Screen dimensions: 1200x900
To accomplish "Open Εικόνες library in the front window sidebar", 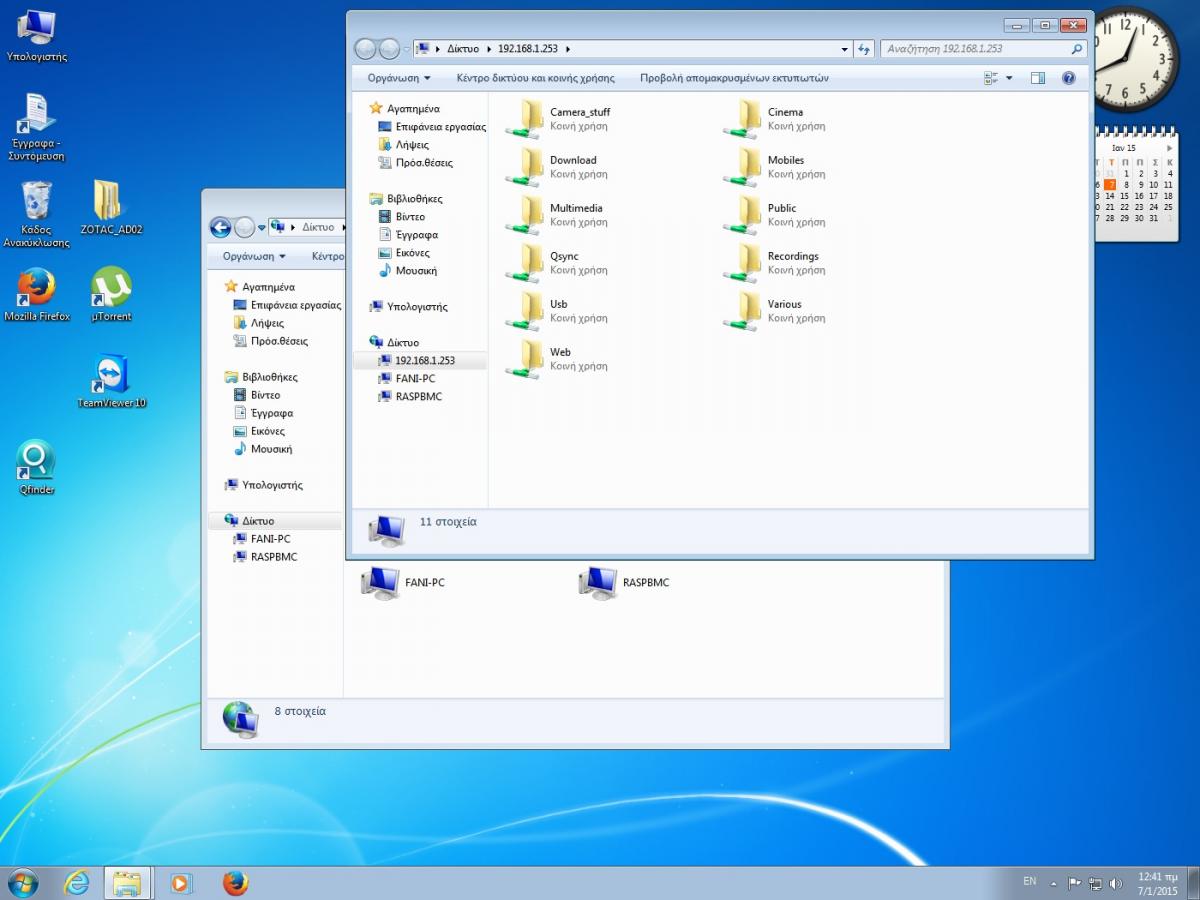I will coord(405,253).
